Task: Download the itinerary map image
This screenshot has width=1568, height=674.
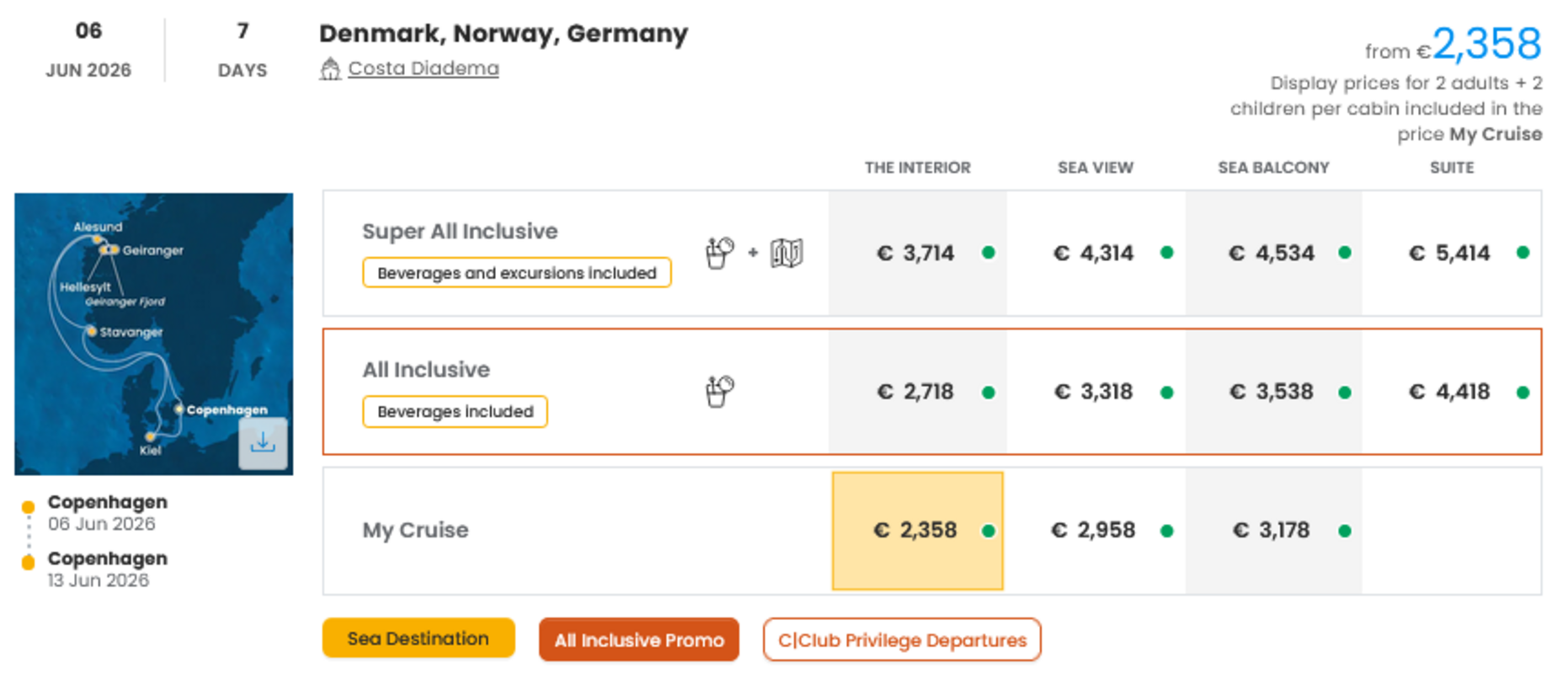Action: tap(263, 443)
